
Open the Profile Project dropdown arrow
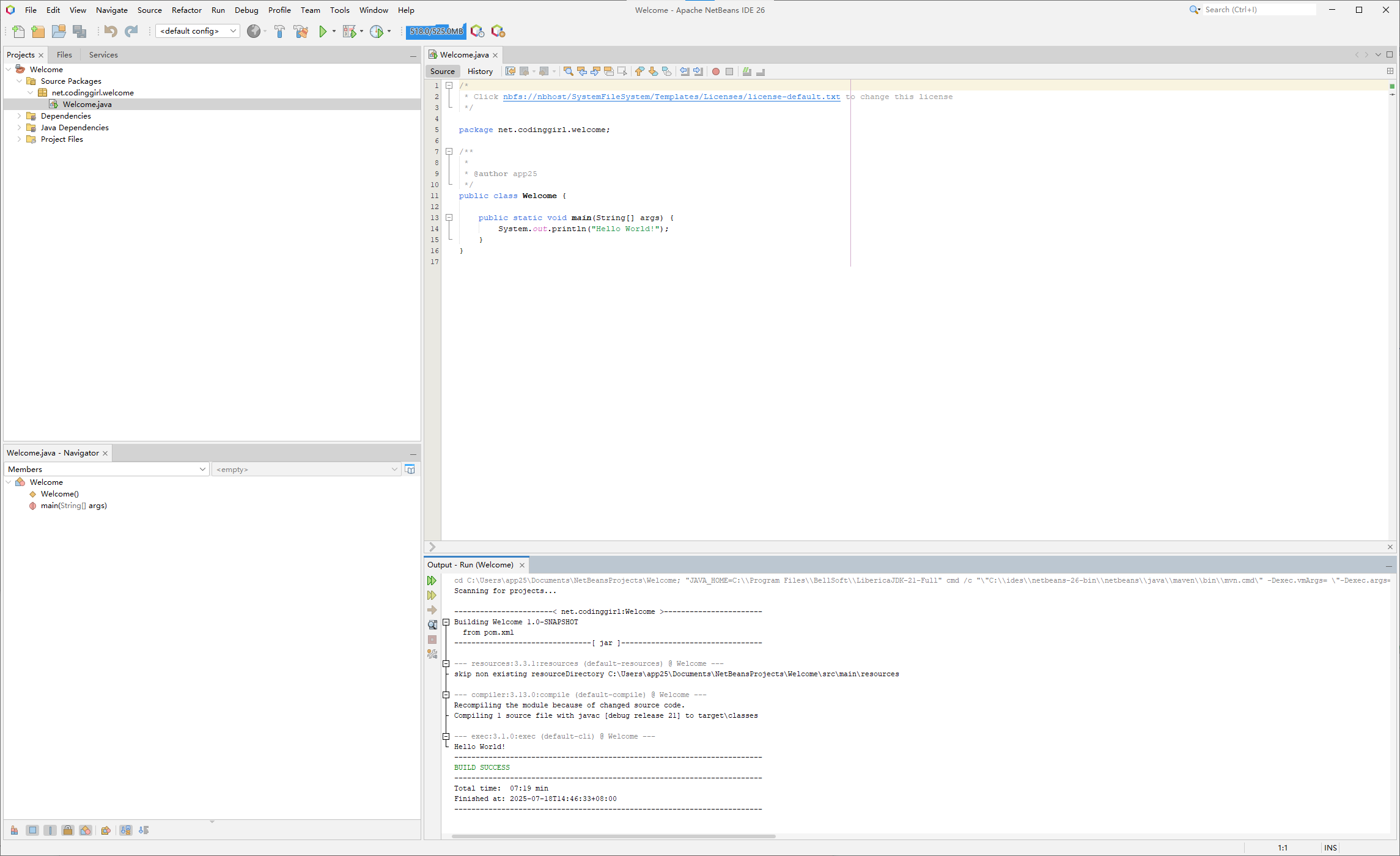[389, 31]
